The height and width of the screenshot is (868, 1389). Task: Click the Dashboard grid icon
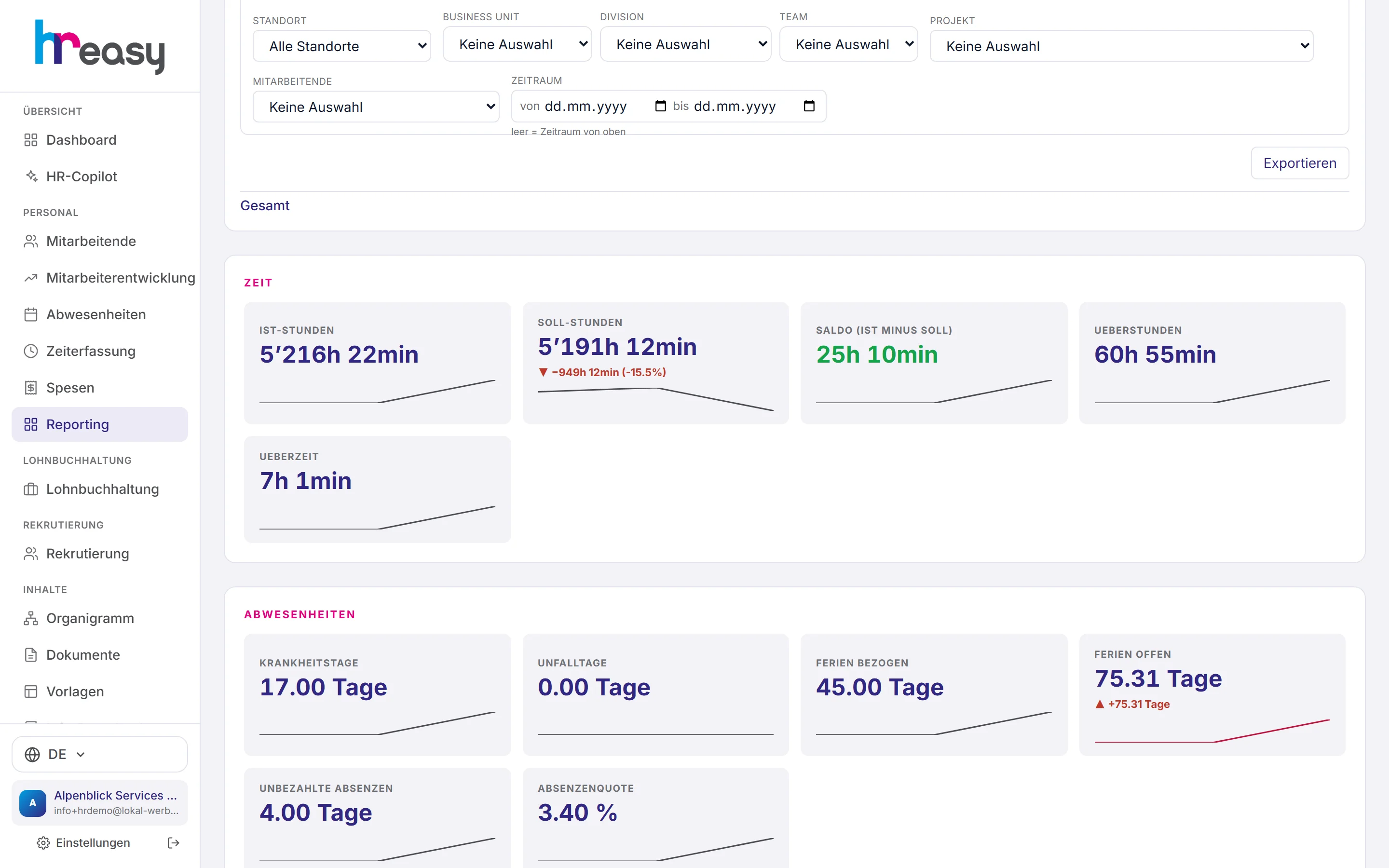31,140
